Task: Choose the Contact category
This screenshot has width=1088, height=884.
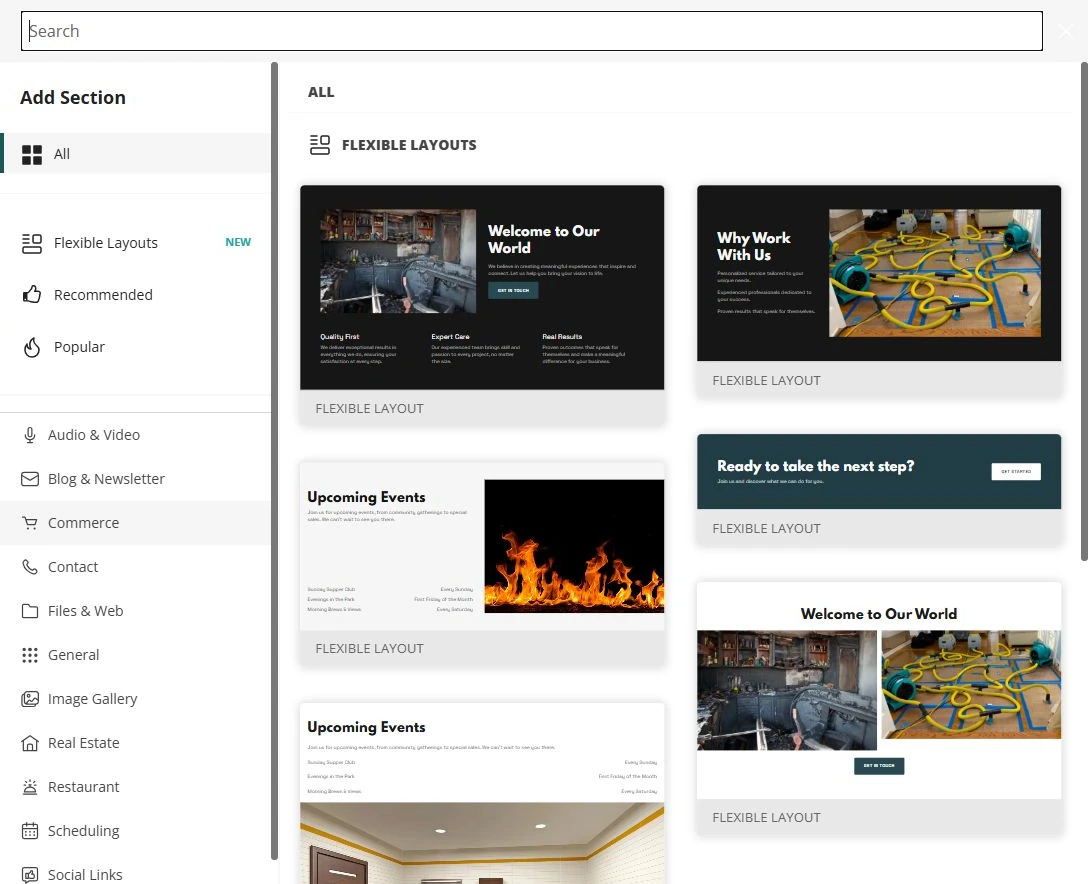Action: (73, 567)
